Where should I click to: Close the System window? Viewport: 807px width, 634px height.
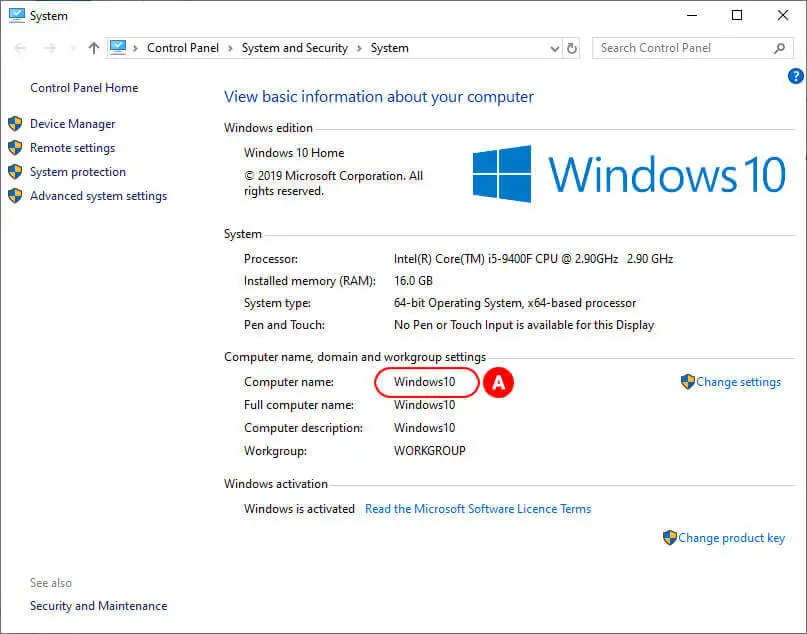[782, 15]
